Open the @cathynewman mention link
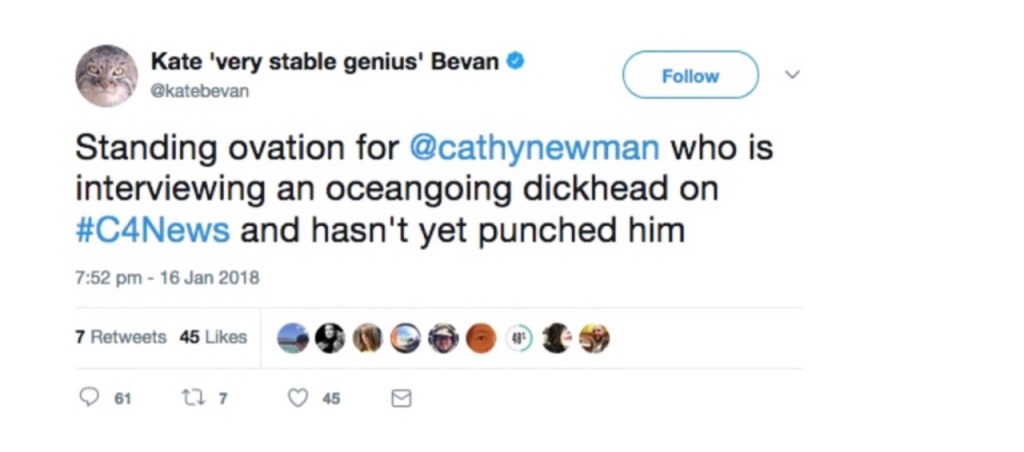Screen dimensions: 1024x452 click(535, 148)
